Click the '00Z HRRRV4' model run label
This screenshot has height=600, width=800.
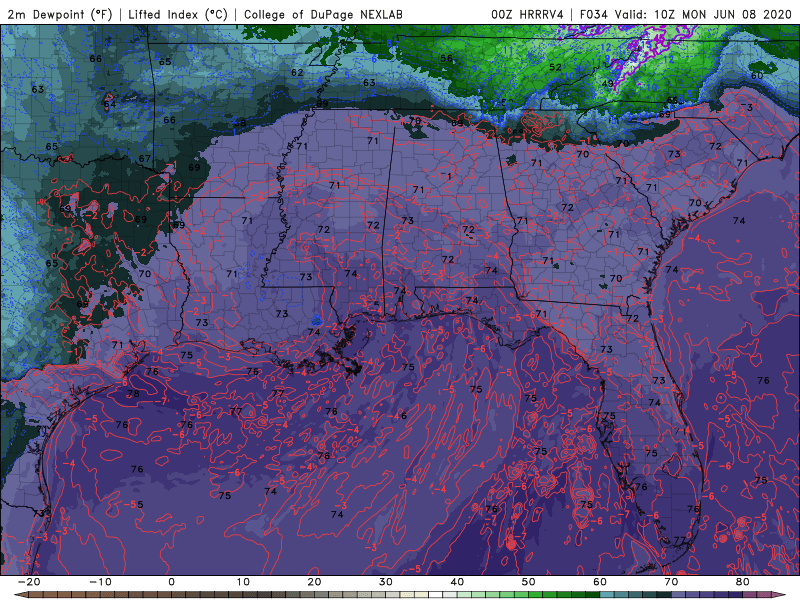coord(527,14)
